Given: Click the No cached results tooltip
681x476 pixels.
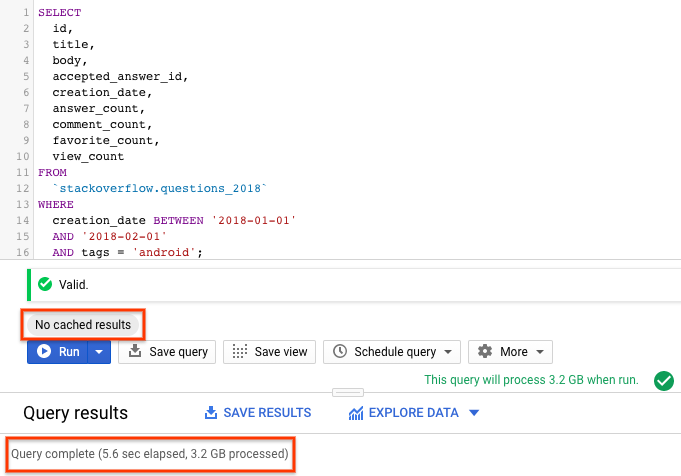Looking at the screenshot, I should pyautogui.click(x=83, y=325).
